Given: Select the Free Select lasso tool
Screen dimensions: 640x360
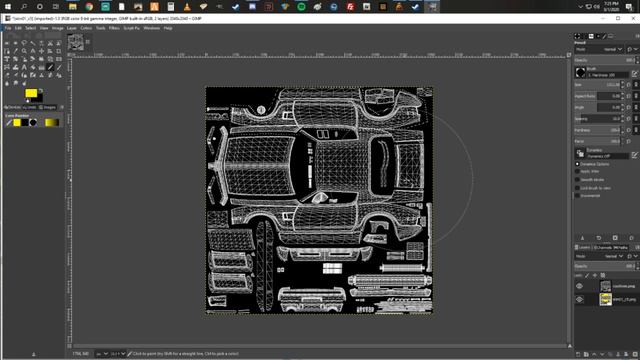Looking at the screenshot, I should [x=24, y=43].
